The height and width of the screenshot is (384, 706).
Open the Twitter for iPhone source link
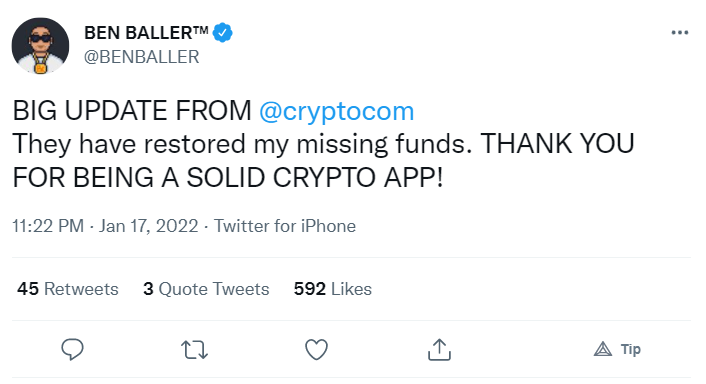click(285, 226)
